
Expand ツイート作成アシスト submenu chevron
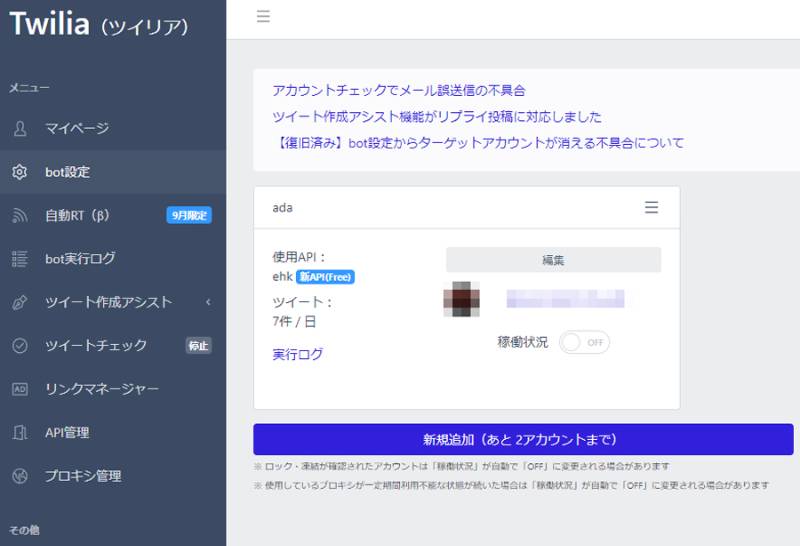[x=208, y=302]
